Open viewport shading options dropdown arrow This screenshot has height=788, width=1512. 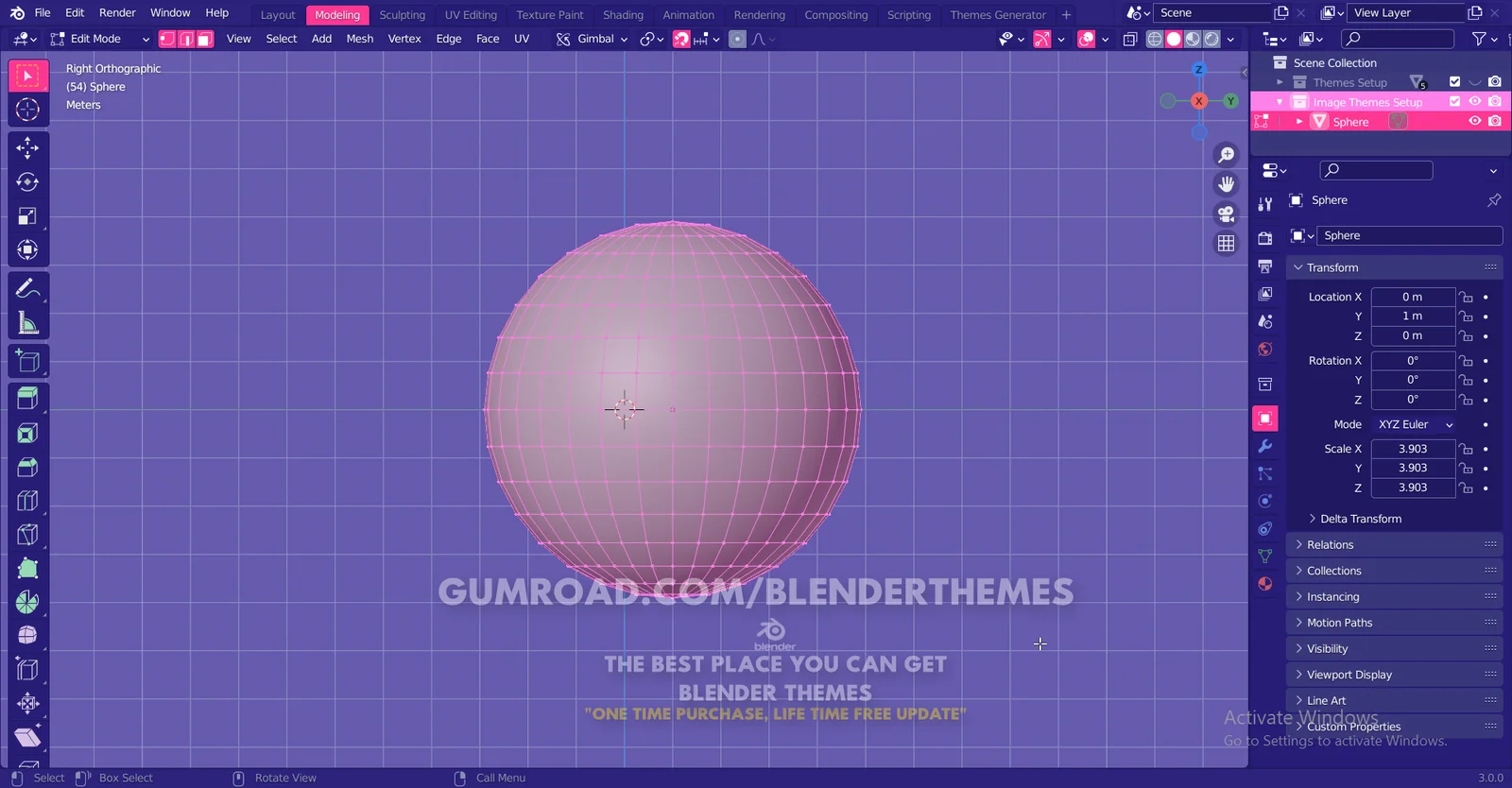1230,39
